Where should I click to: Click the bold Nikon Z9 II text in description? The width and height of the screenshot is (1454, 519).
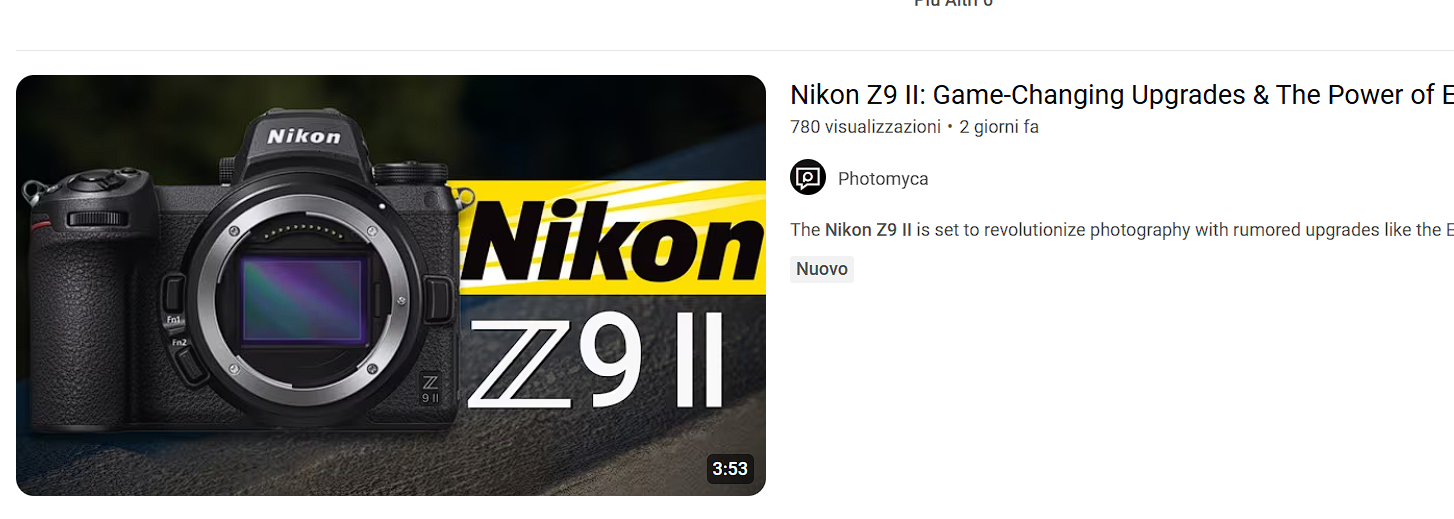coord(868,230)
